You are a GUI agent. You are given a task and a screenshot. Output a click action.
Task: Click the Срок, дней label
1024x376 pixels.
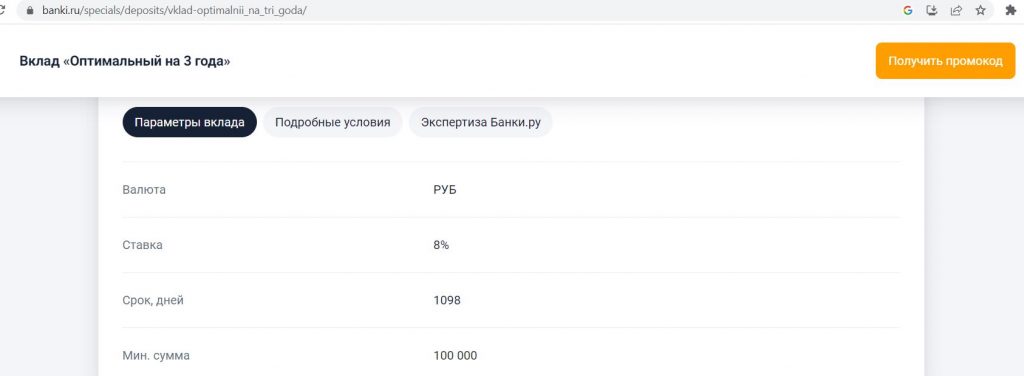pos(153,300)
